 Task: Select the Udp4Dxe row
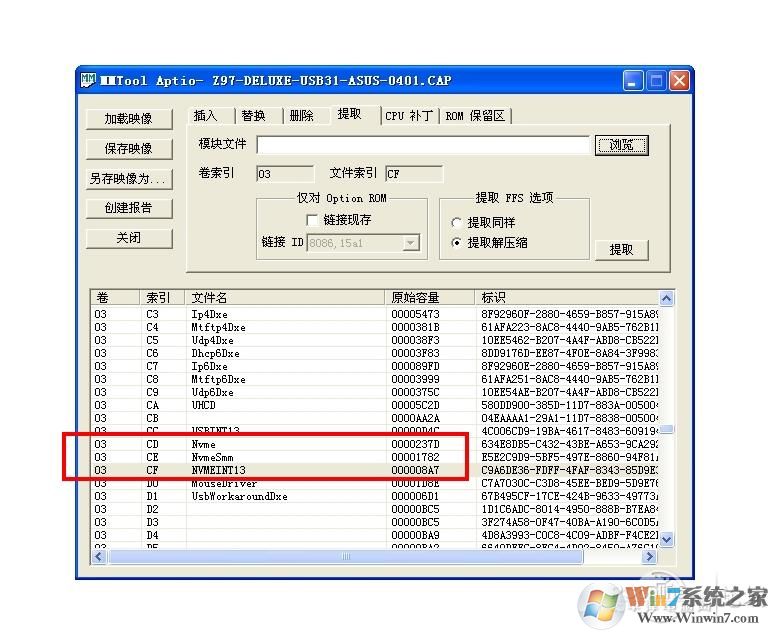tap(375, 340)
